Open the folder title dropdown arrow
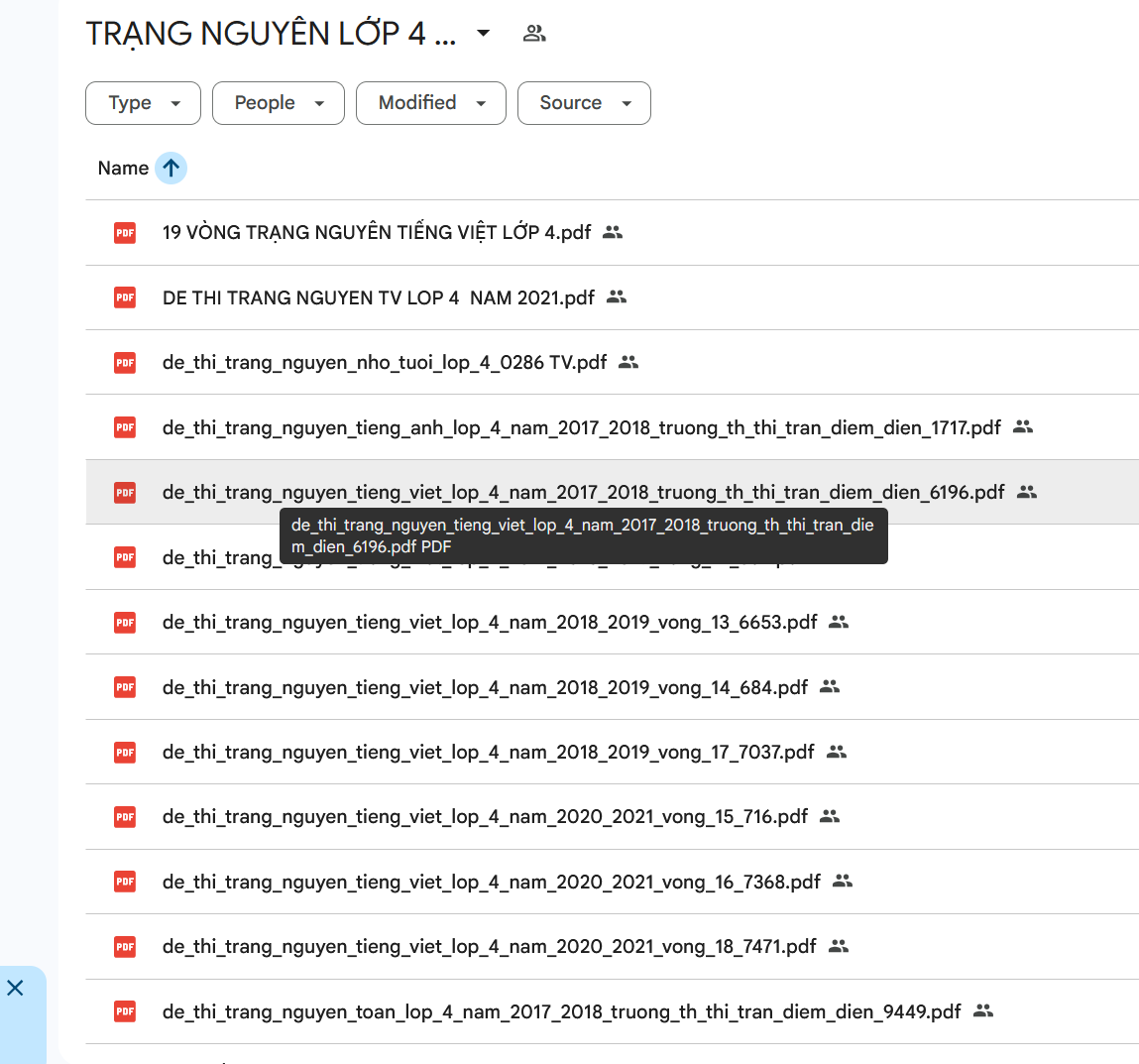Screen dimensions: 1139x1064 coord(483,34)
